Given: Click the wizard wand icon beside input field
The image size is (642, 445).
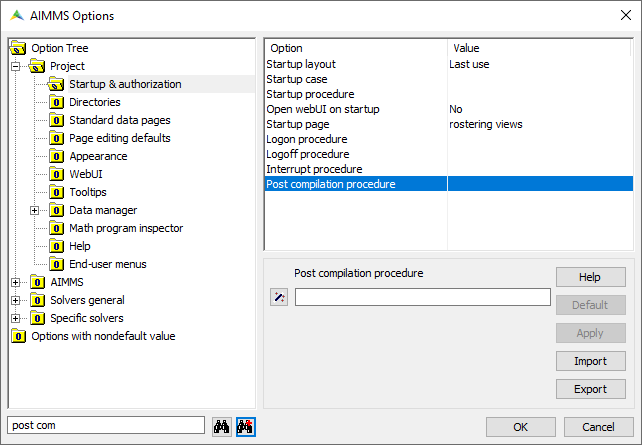Looking at the screenshot, I should tap(279, 297).
